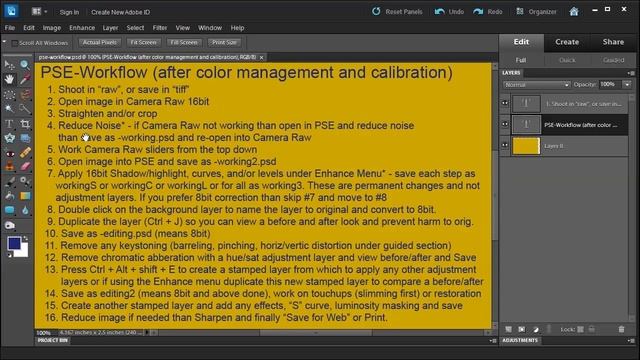This screenshot has height=360, width=640.
Task: Switch to the Share tab
Action: coord(613,42)
